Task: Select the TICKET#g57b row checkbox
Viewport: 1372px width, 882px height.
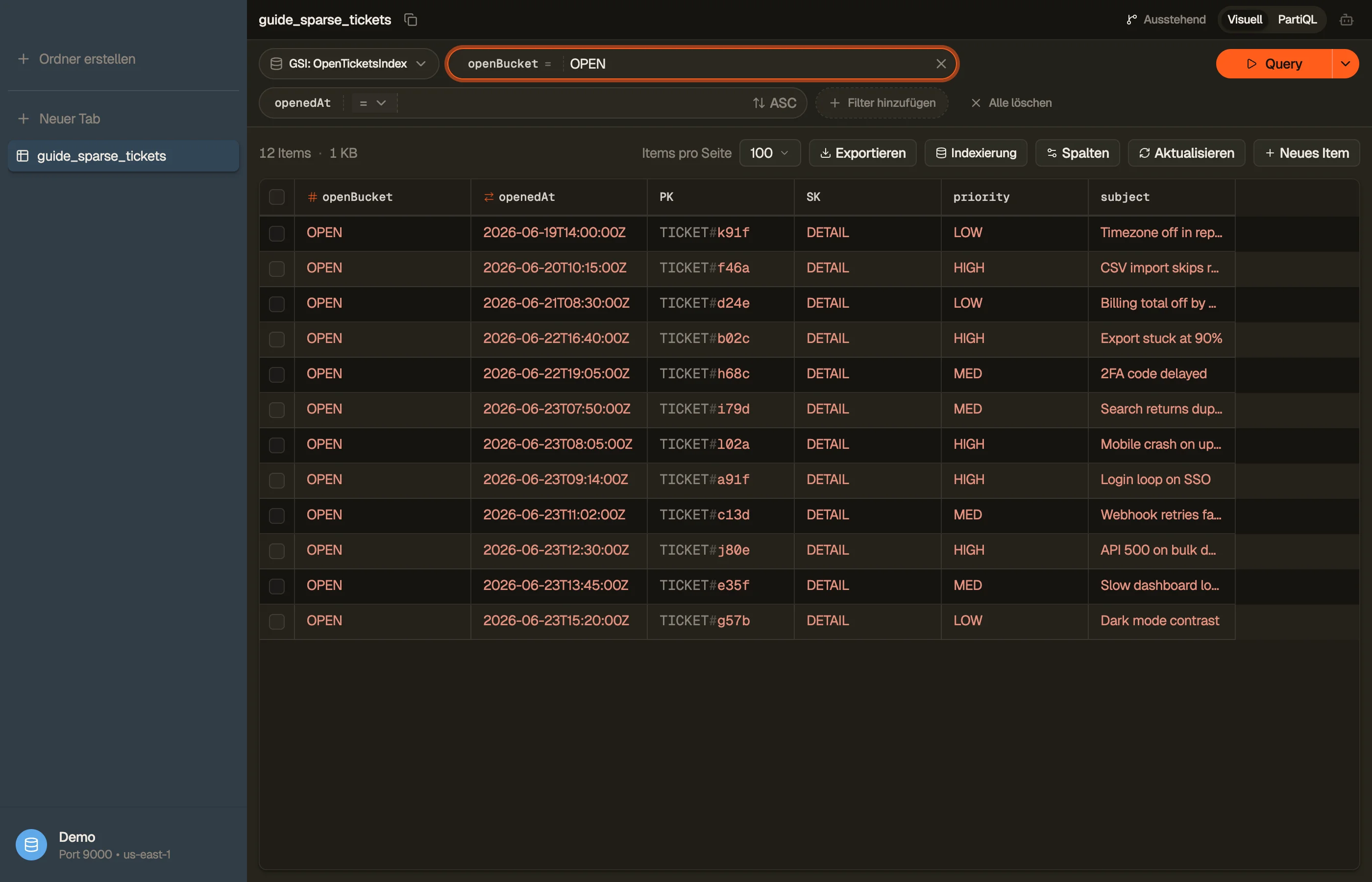Action: pos(276,621)
